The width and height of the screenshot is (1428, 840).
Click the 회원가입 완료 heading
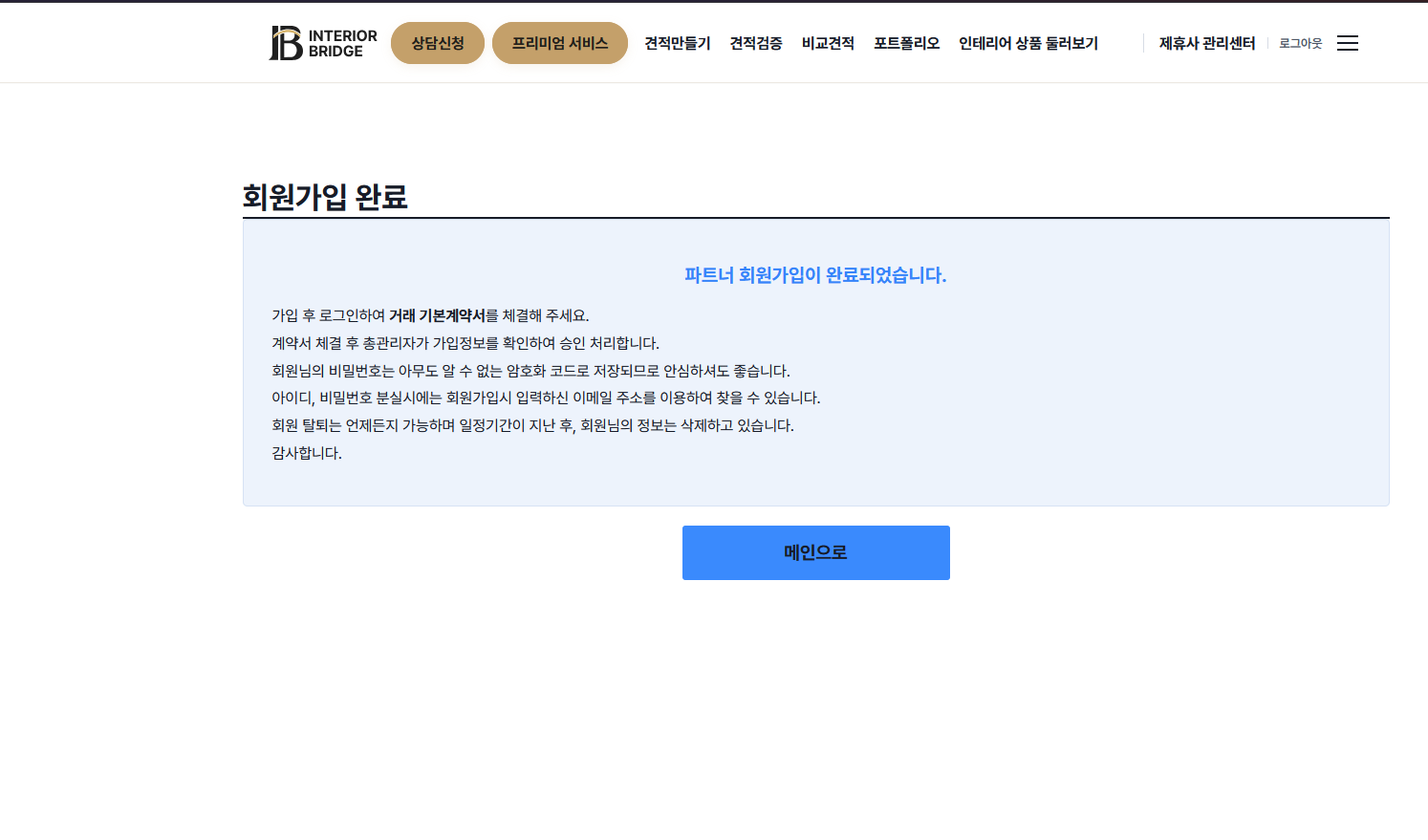click(325, 197)
